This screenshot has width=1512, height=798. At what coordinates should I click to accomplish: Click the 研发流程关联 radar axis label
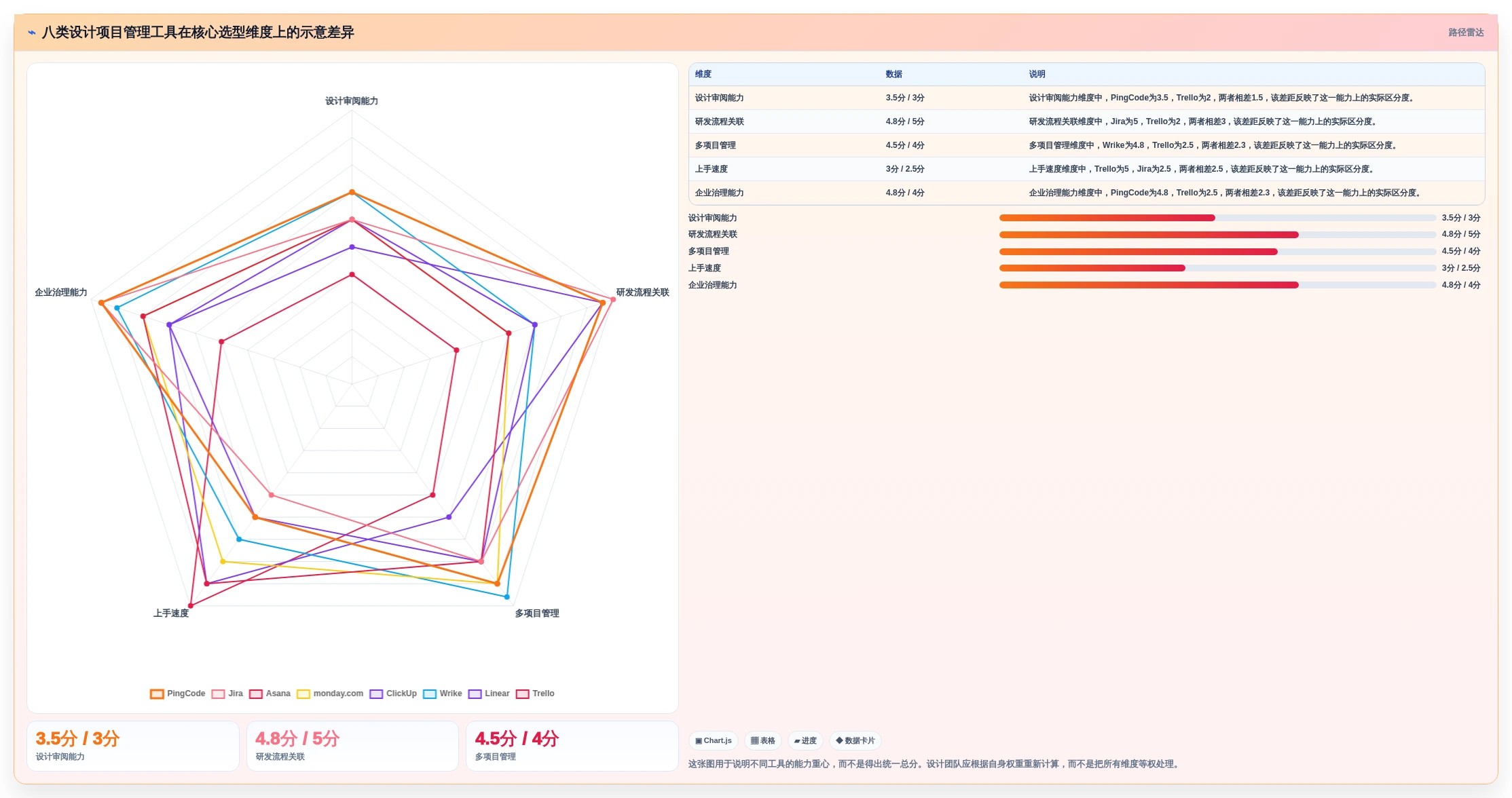[x=642, y=292]
